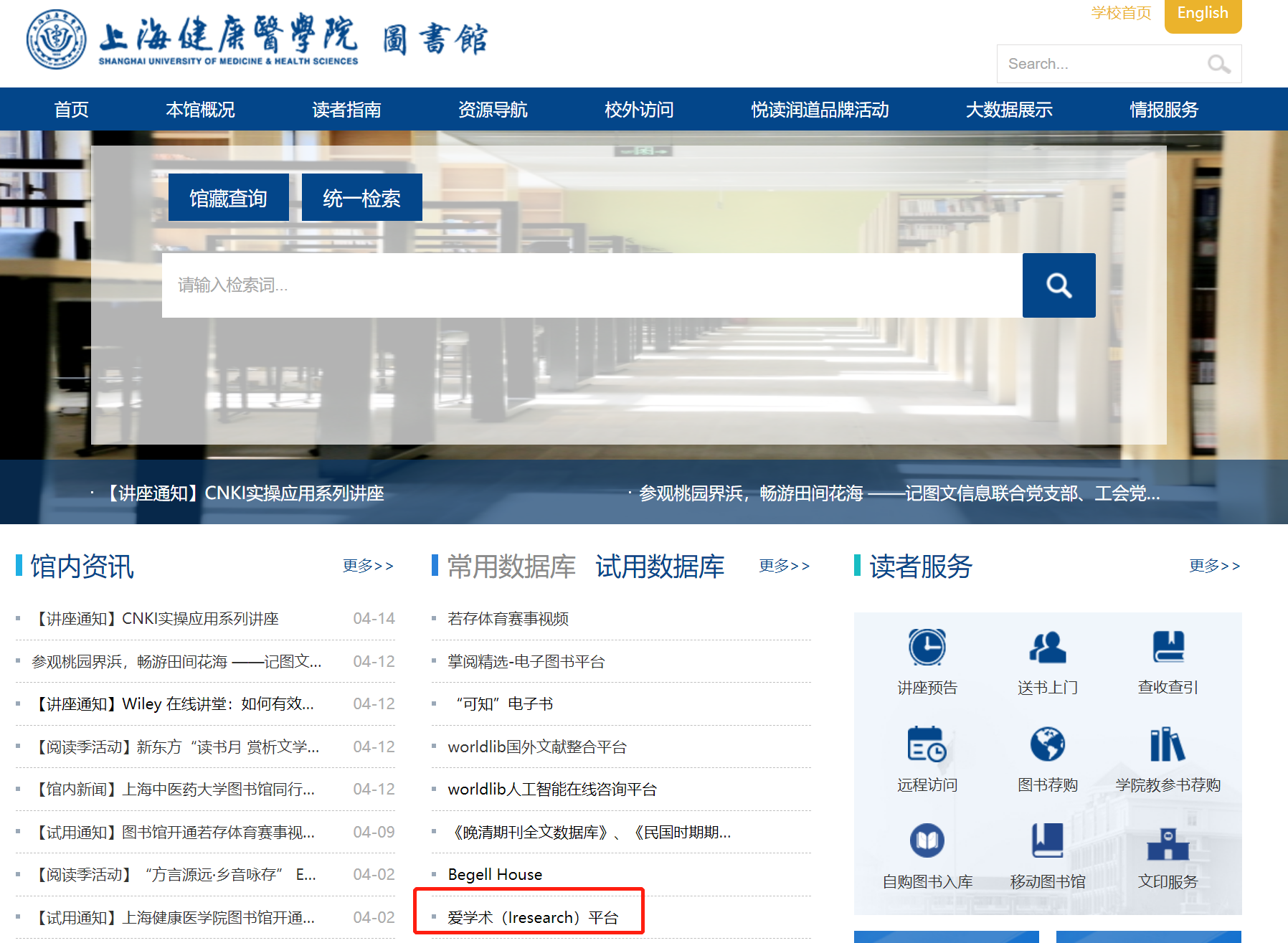
Task: Open the 资源导航 menu item
Action: coord(493,110)
